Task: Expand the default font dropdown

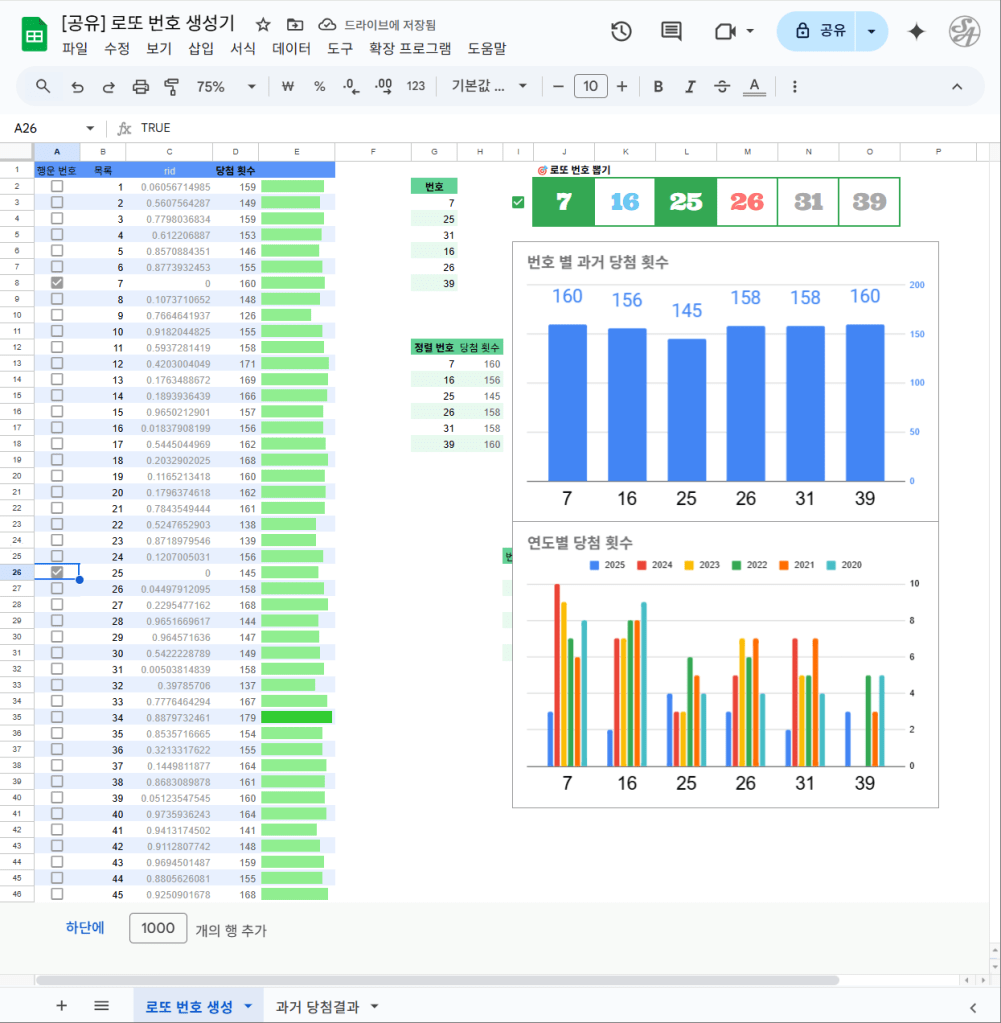Action: point(490,87)
